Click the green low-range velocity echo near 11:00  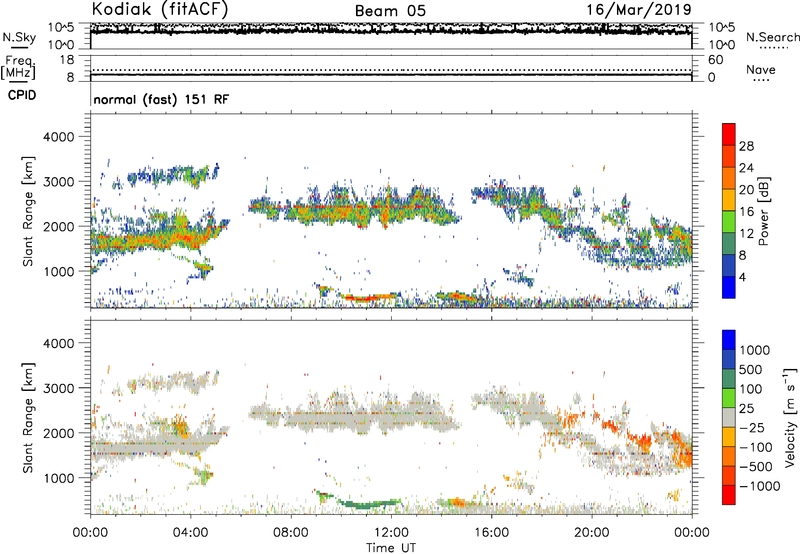coord(367,504)
